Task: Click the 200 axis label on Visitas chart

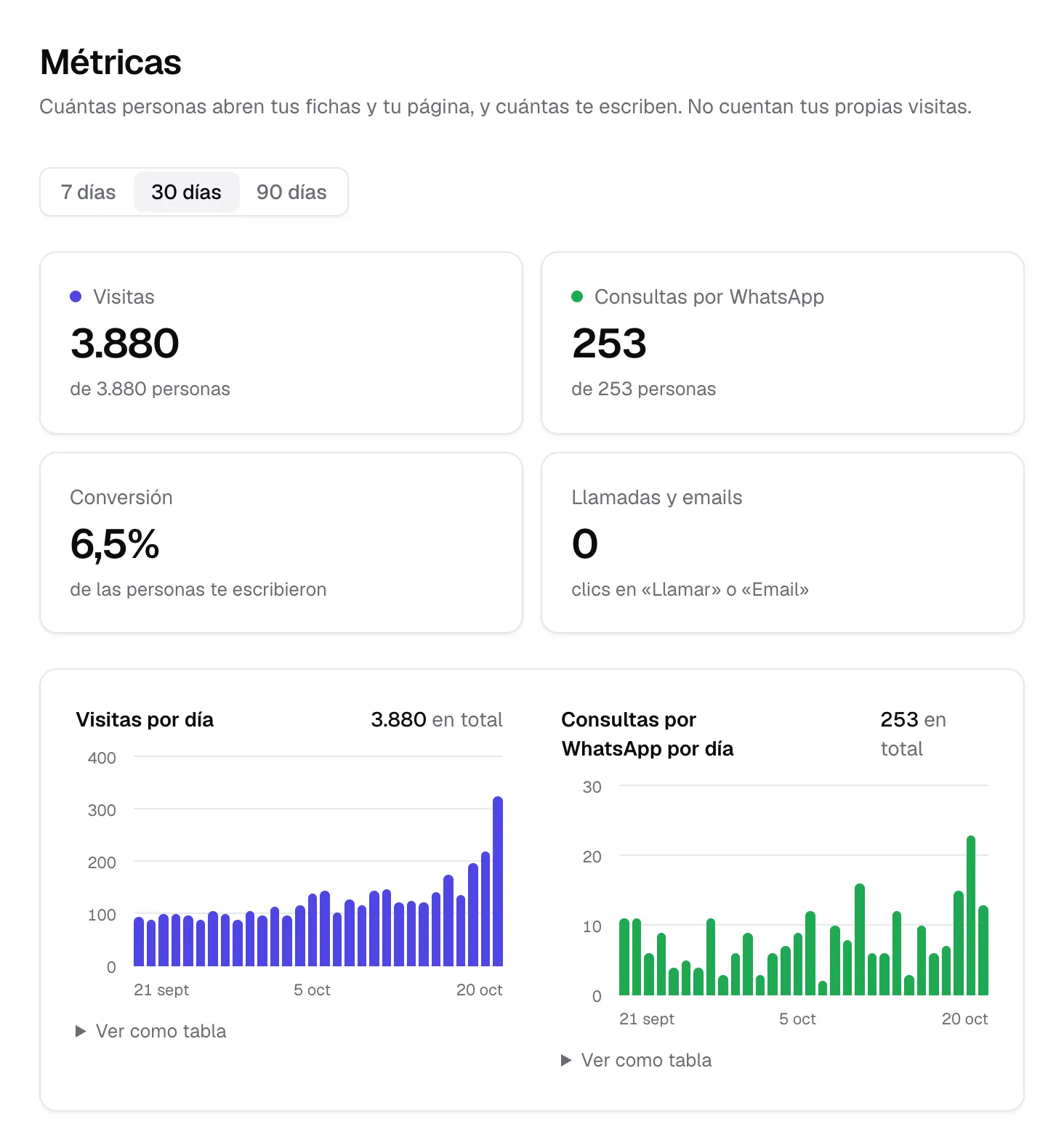Action: pos(102,862)
